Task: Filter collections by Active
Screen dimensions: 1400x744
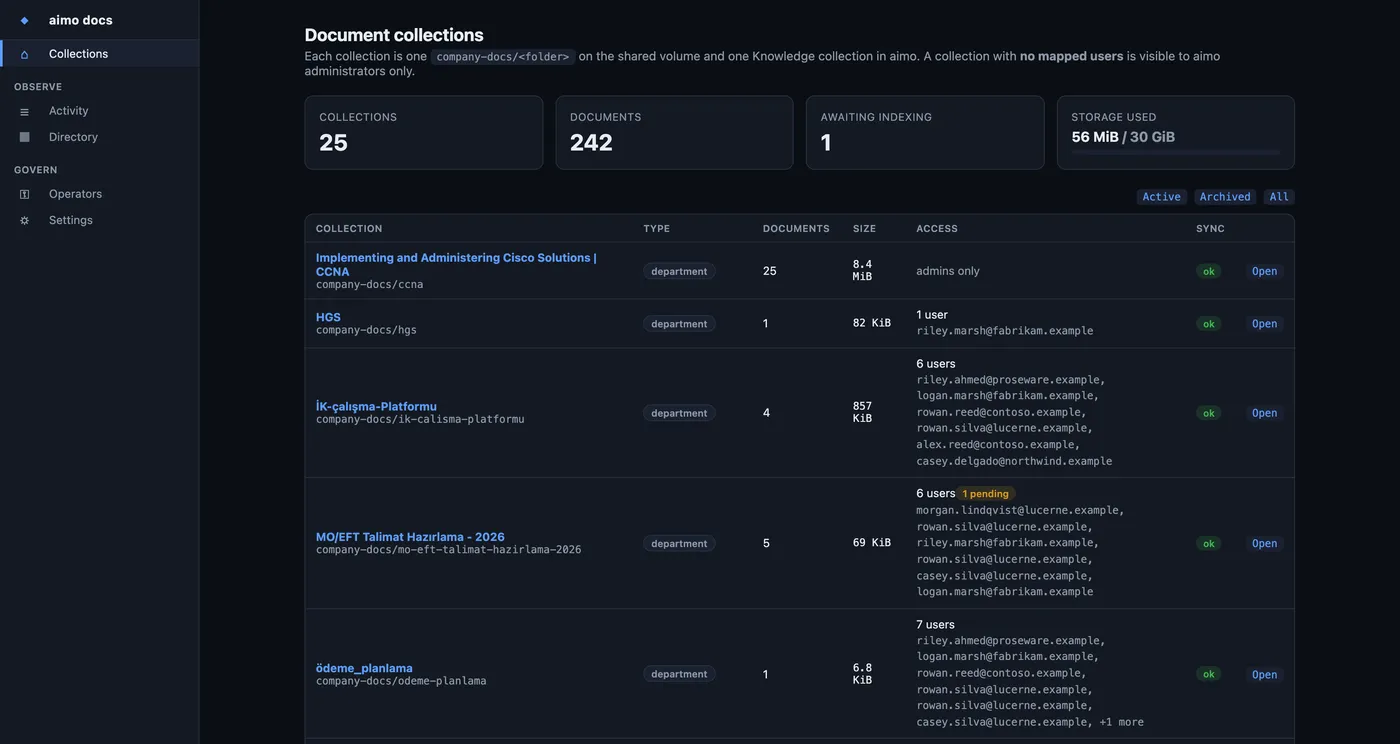Action: click(x=1161, y=197)
